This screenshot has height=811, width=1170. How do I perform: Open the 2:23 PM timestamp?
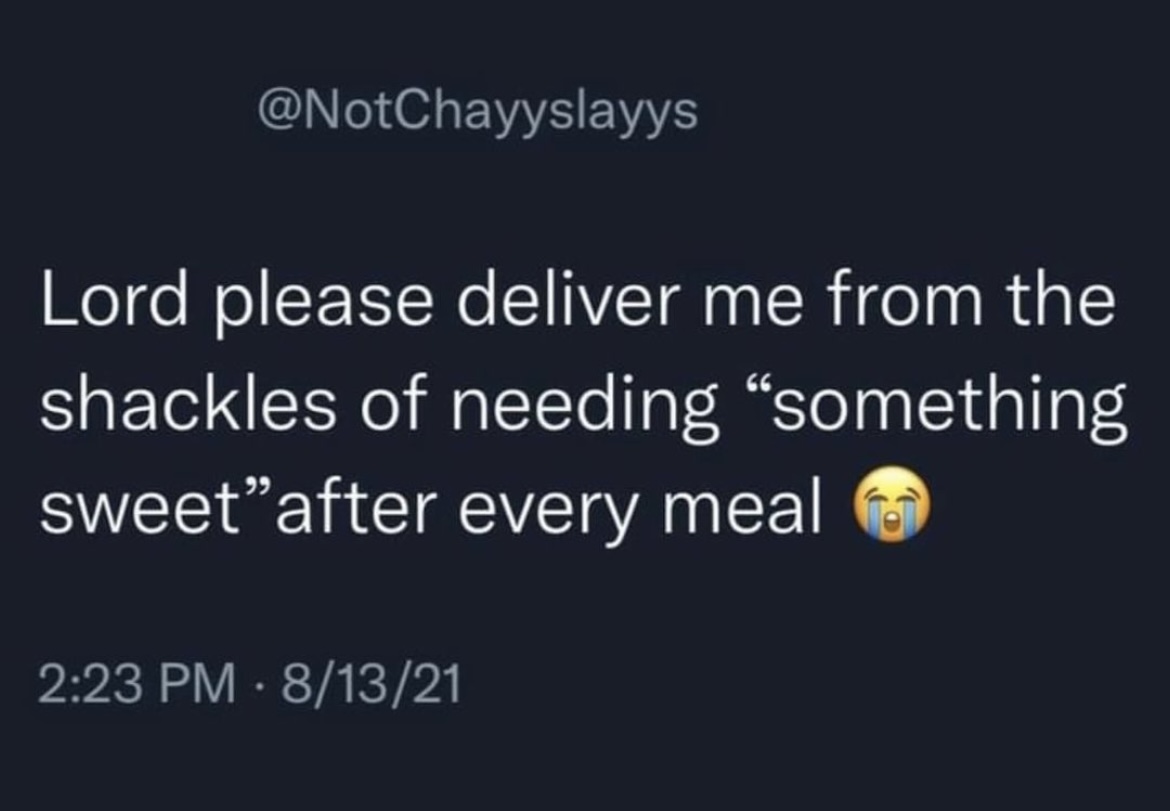pos(139,686)
